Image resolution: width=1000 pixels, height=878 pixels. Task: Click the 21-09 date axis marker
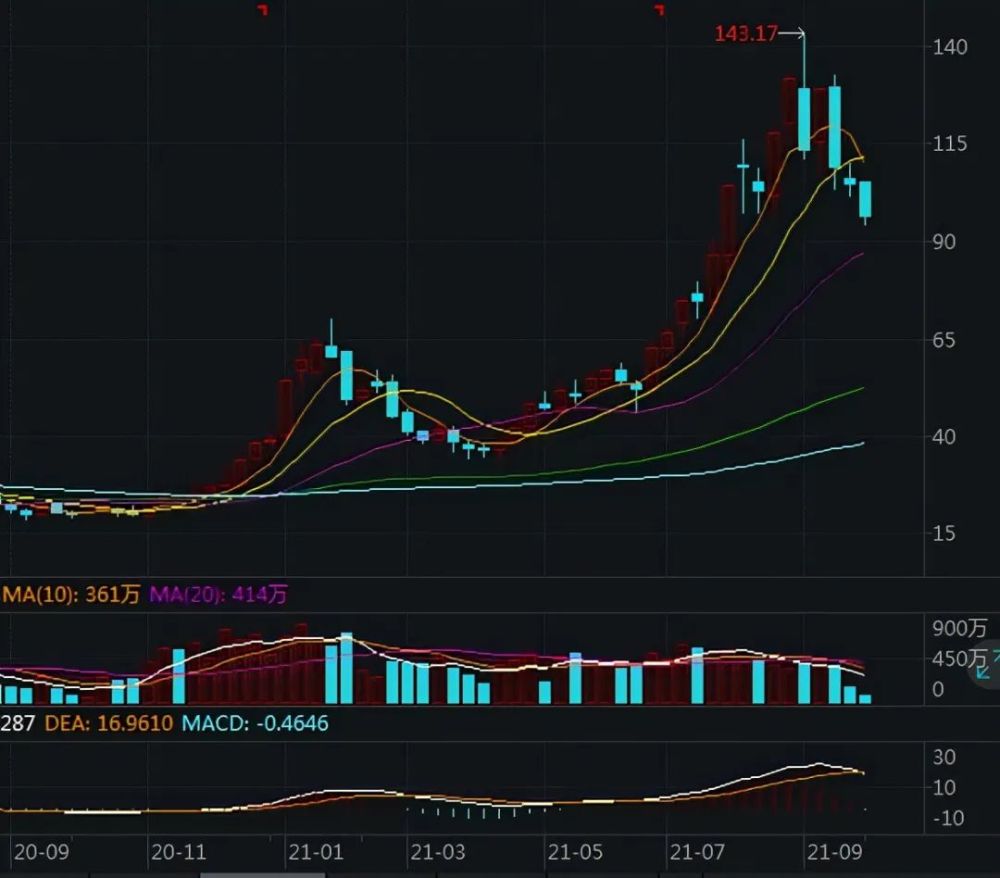point(834,852)
